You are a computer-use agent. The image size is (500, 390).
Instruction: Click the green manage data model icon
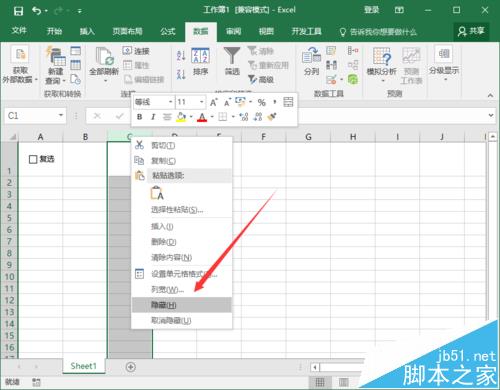[353, 79]
